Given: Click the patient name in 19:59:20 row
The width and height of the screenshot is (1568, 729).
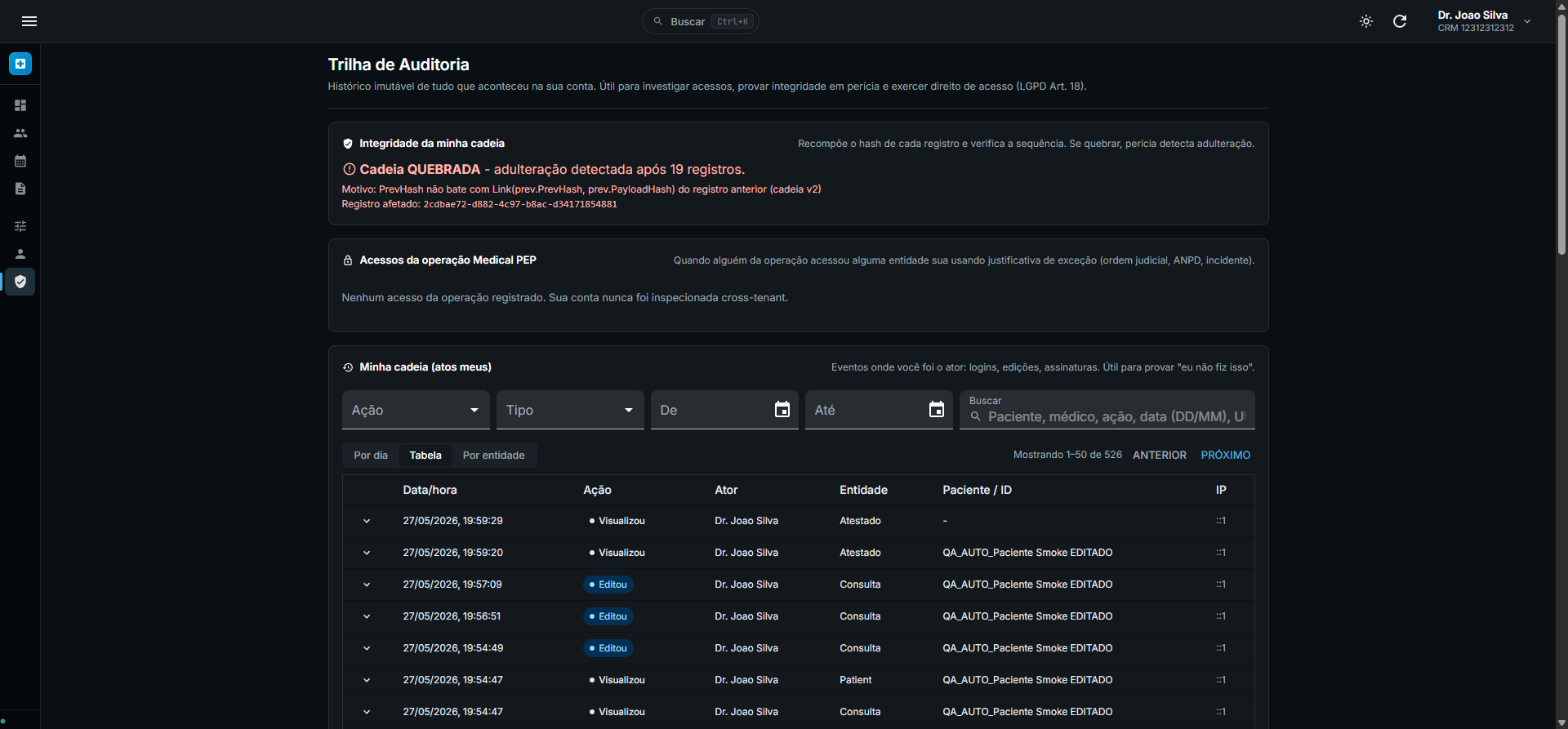Looking at the screenshot, I should tap(1027, 553).
